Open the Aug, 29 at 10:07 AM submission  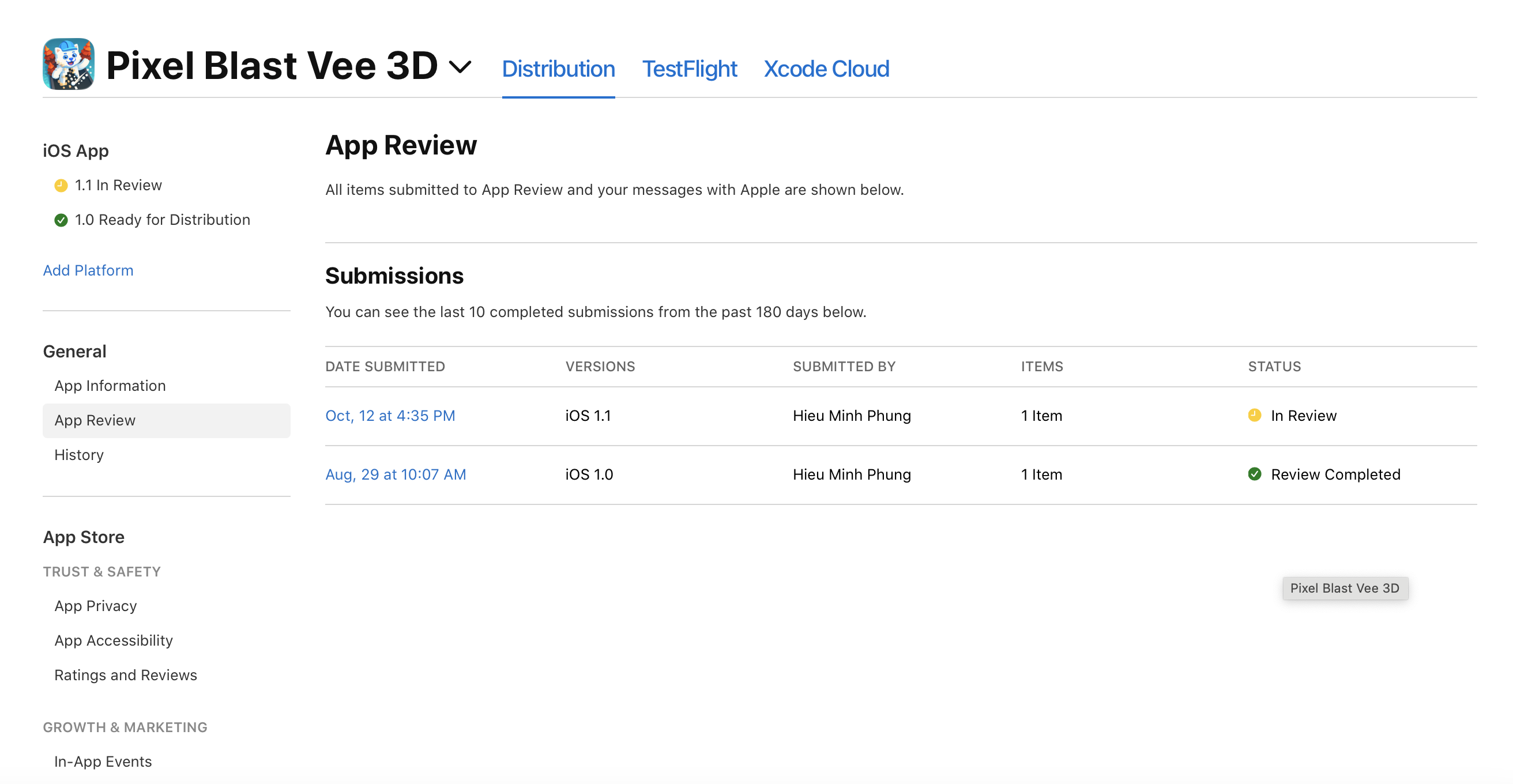[396, 474]
